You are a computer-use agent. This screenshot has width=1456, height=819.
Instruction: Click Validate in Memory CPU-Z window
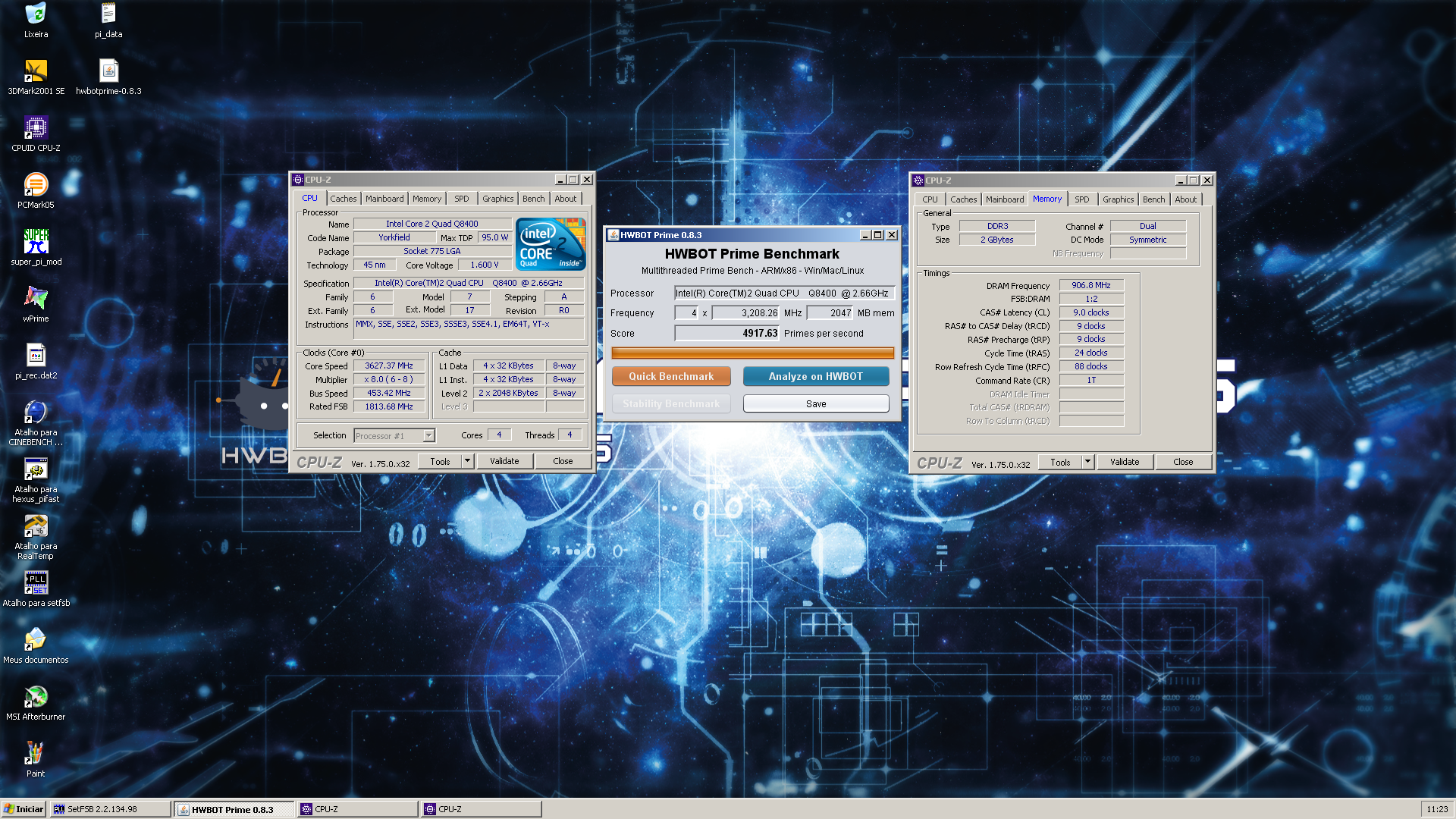(1125, 462)
